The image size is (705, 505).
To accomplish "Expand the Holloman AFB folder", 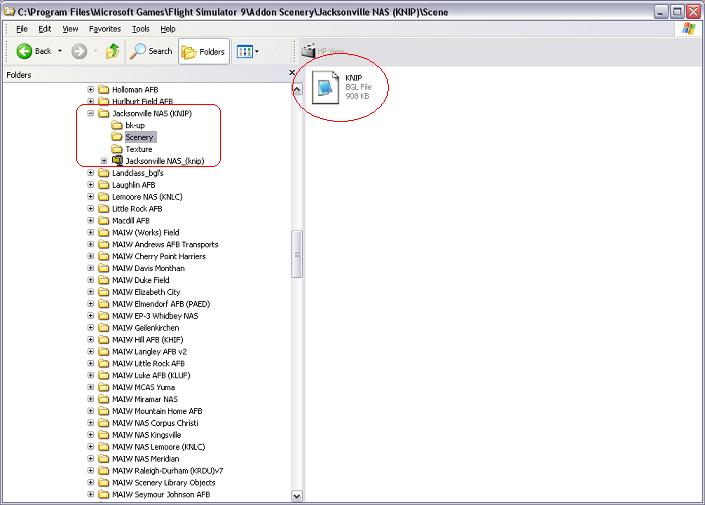I will 91,89.
